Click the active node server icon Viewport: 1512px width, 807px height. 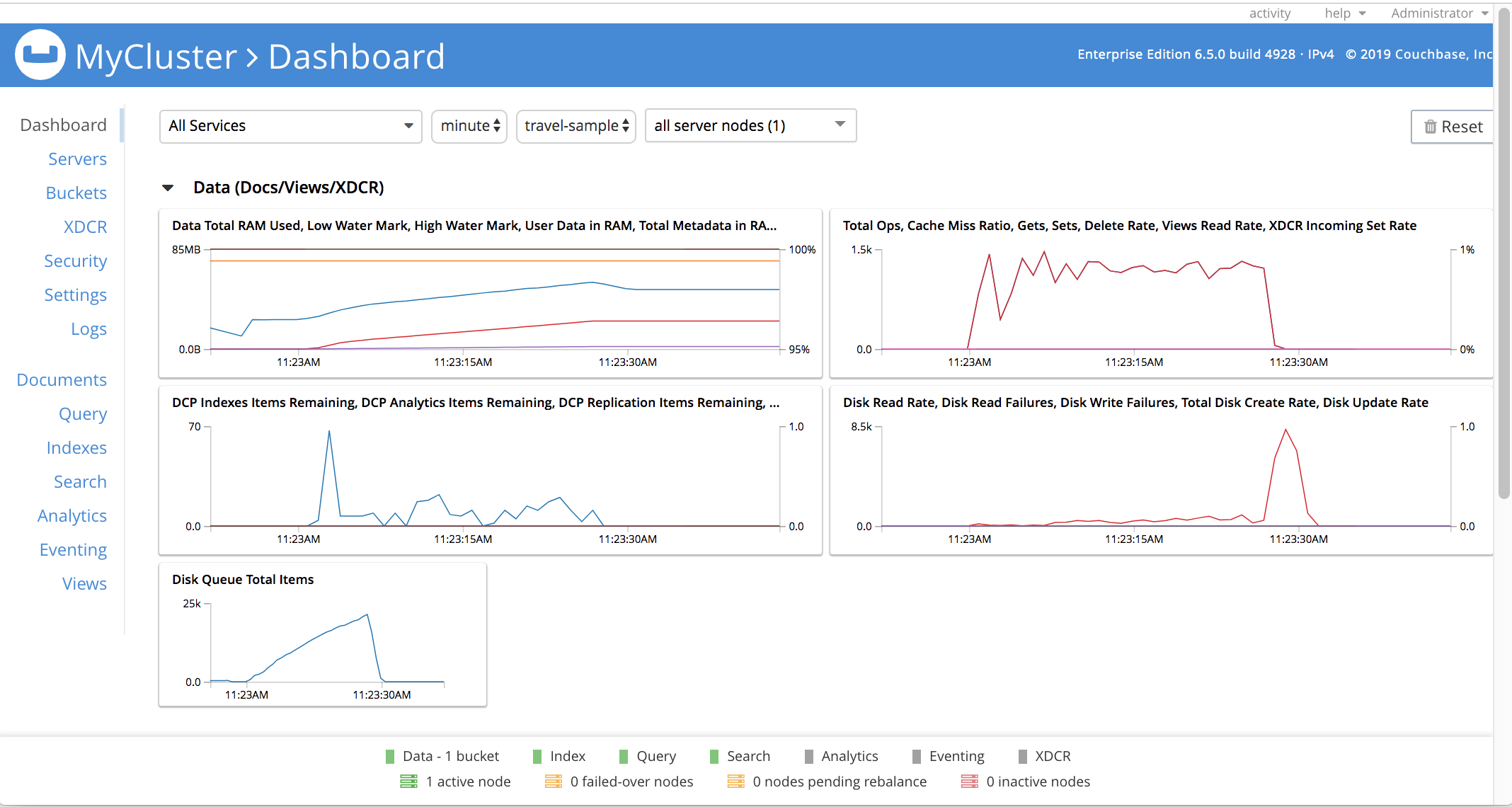(408, 782)
